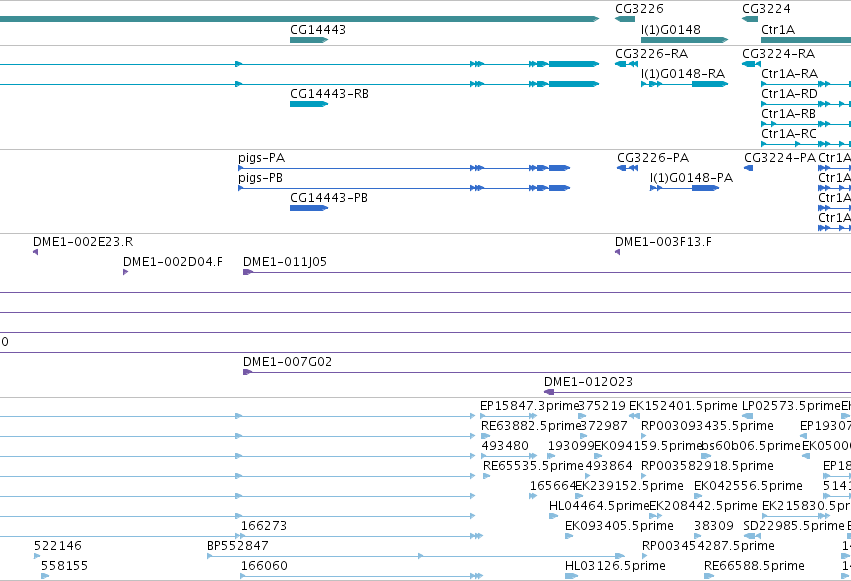Click the Ctr1A gene label
Image resolution: width=851 pixels, height=581 pixels.
[778, 30]
